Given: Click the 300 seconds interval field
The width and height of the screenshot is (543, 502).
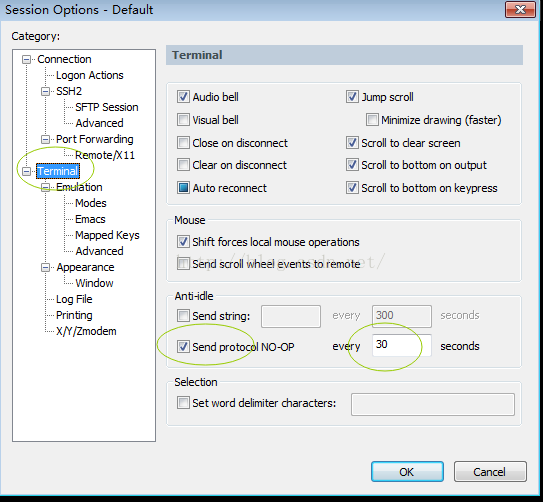Looking at the screenshot, I should tap(402, 316).
